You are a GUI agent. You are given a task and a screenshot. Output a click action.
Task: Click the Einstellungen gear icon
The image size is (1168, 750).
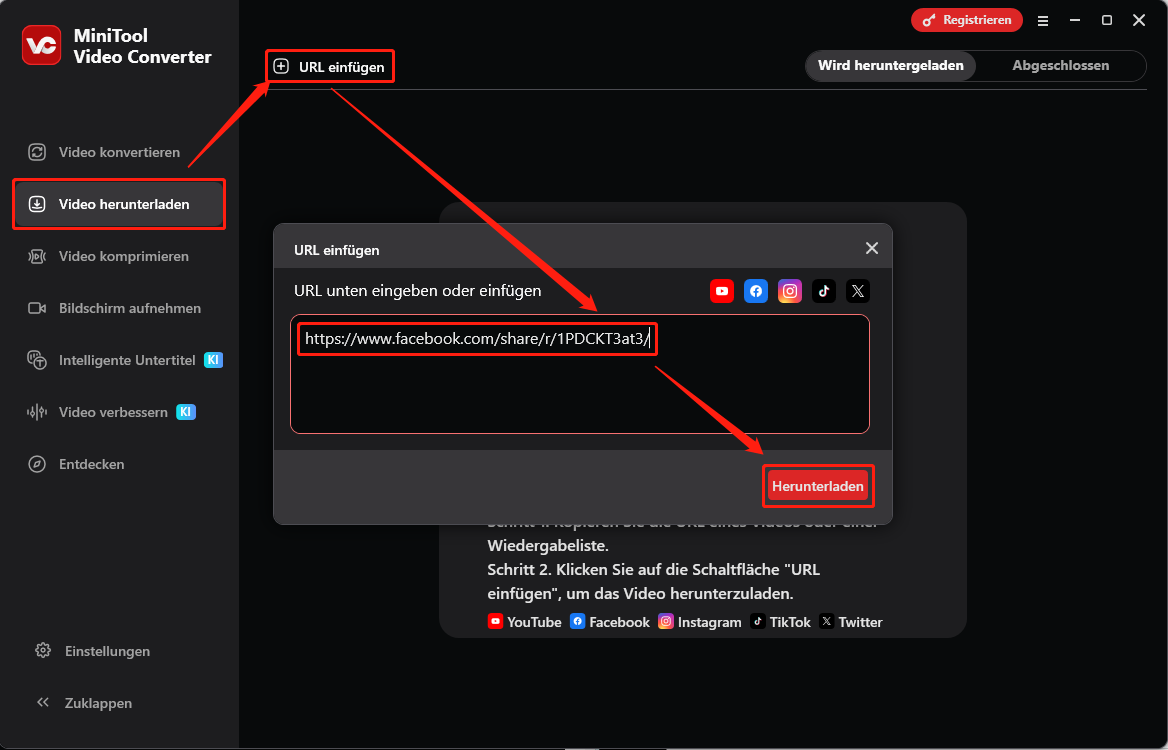pos(42,650)
